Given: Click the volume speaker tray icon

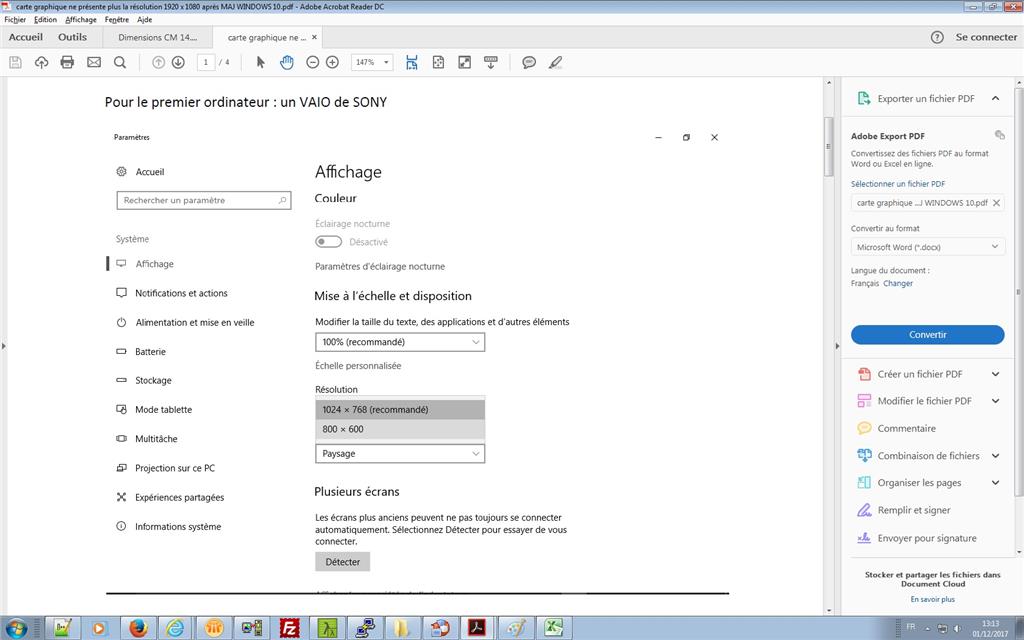Looking at the screenshot, I should (x=957, y=628).
